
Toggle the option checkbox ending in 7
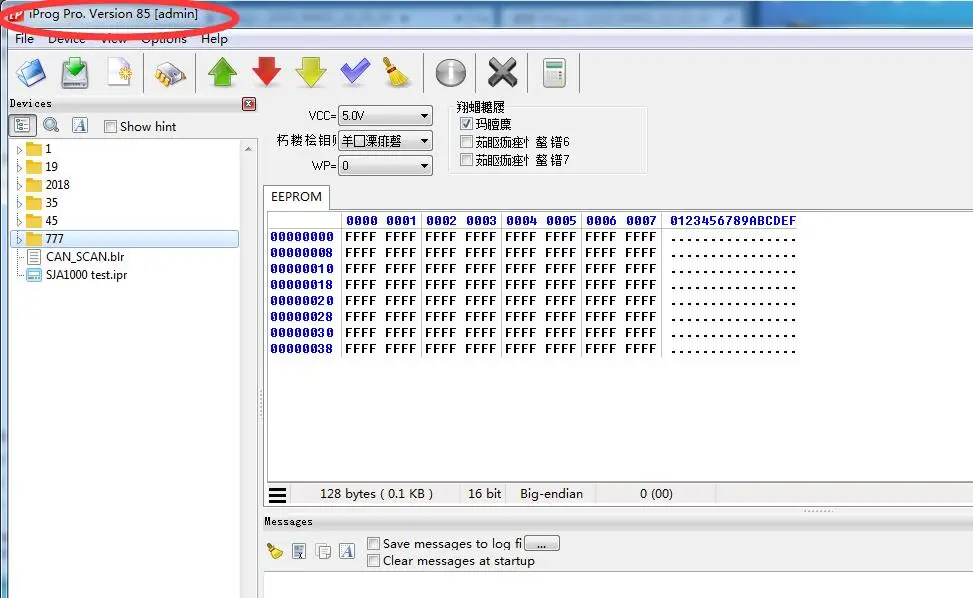click(x=466, y=160)
